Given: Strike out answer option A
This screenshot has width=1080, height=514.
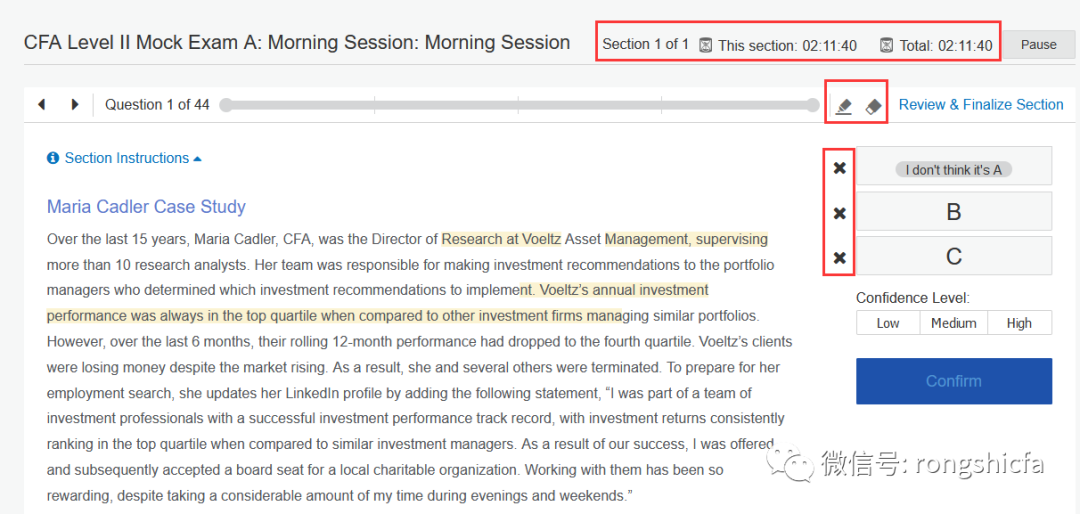Looking at the screenshot, I should 840,168.
